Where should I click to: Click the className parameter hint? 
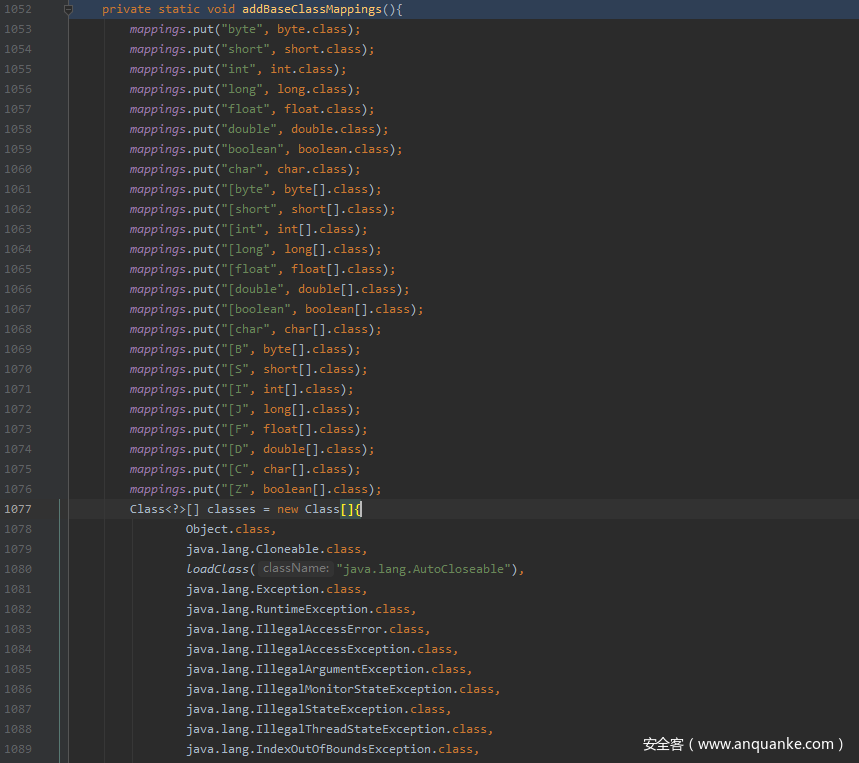click(296, 569)
